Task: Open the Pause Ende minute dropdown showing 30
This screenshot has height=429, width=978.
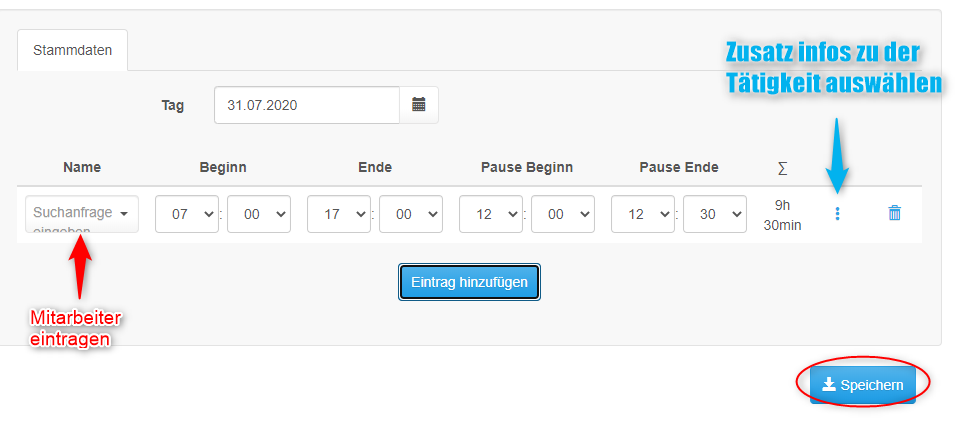Action: tap(715, 214)
